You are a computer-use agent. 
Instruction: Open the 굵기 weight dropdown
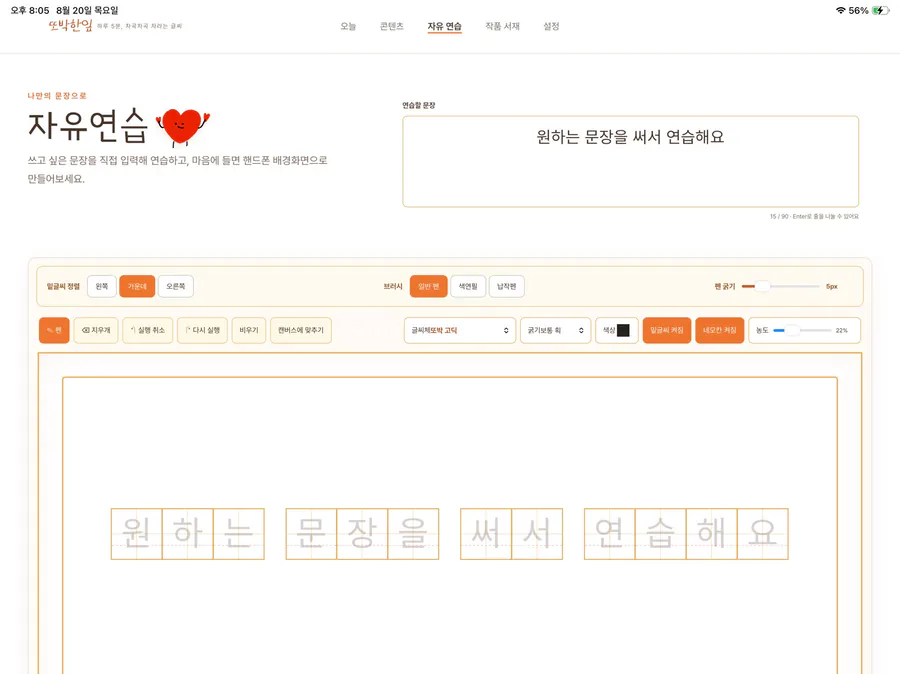pos(555,330)
